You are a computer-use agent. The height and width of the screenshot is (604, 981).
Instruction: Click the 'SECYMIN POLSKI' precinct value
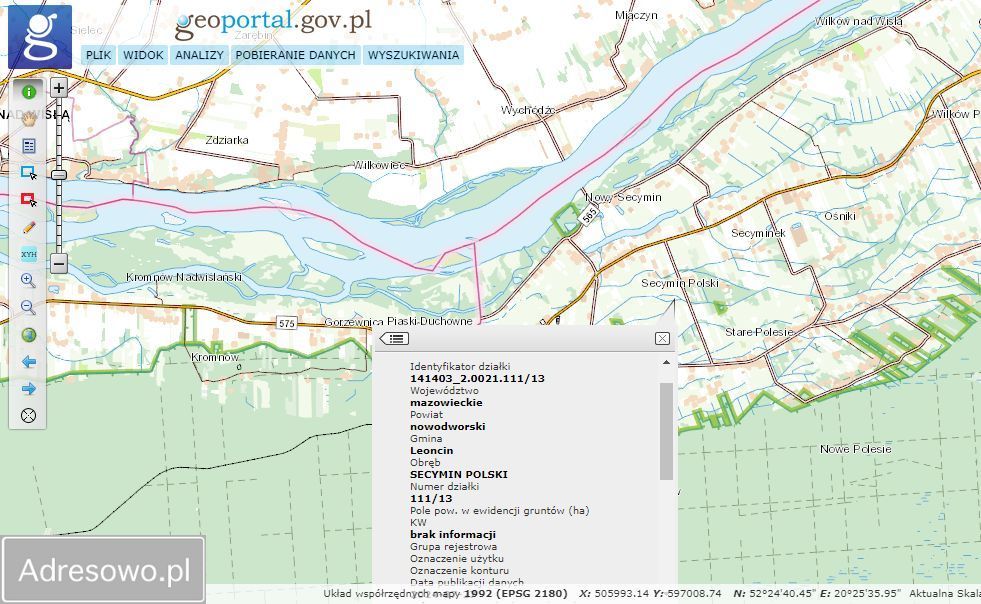[x=459, y=474]
